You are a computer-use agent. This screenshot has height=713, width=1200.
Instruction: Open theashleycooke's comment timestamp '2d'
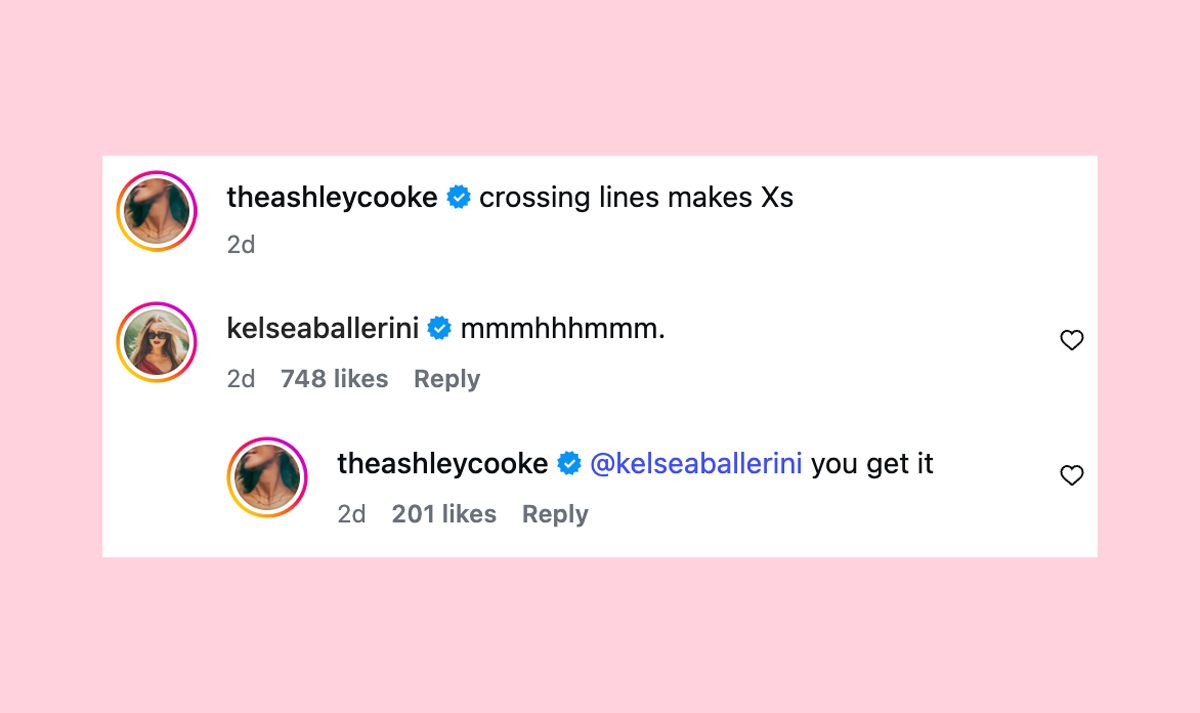click(241, 244)
